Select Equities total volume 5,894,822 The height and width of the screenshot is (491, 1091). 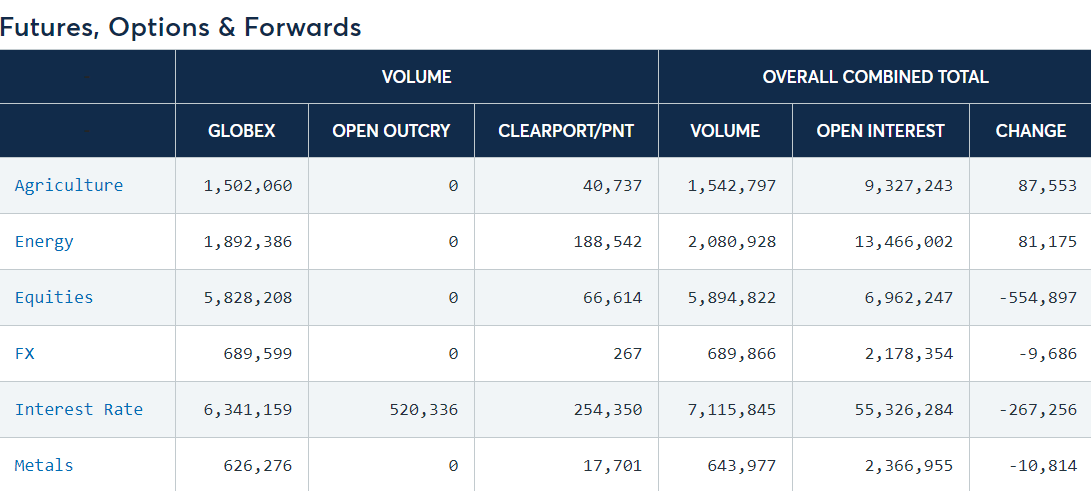coord(731,298)
